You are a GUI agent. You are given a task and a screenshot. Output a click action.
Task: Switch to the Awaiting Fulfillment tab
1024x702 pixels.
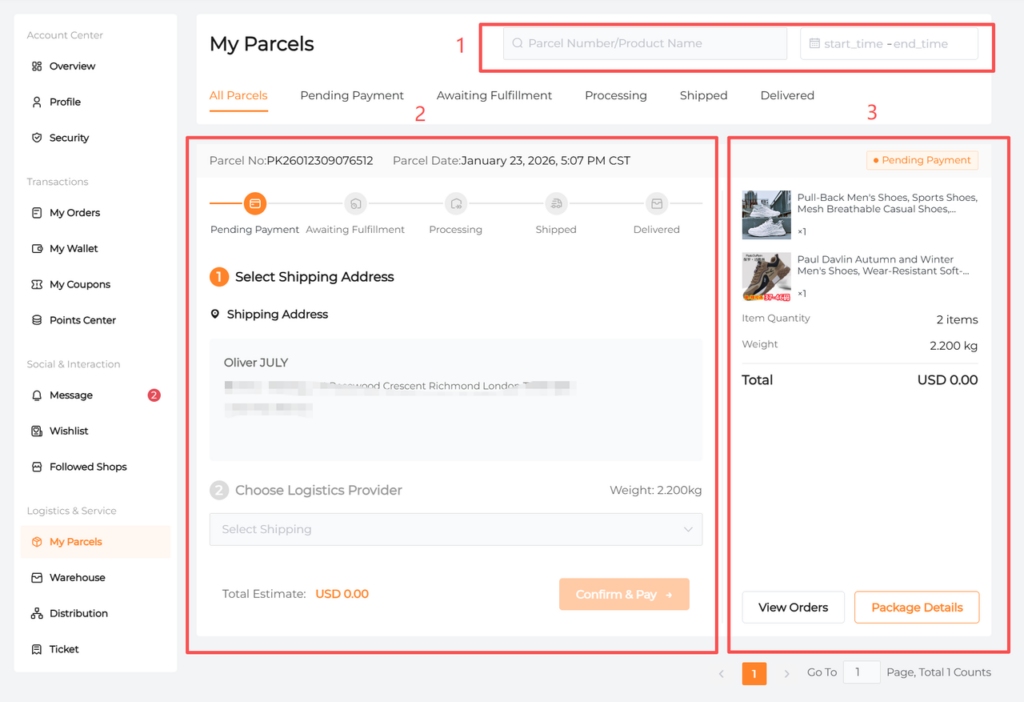click(494, 96)
